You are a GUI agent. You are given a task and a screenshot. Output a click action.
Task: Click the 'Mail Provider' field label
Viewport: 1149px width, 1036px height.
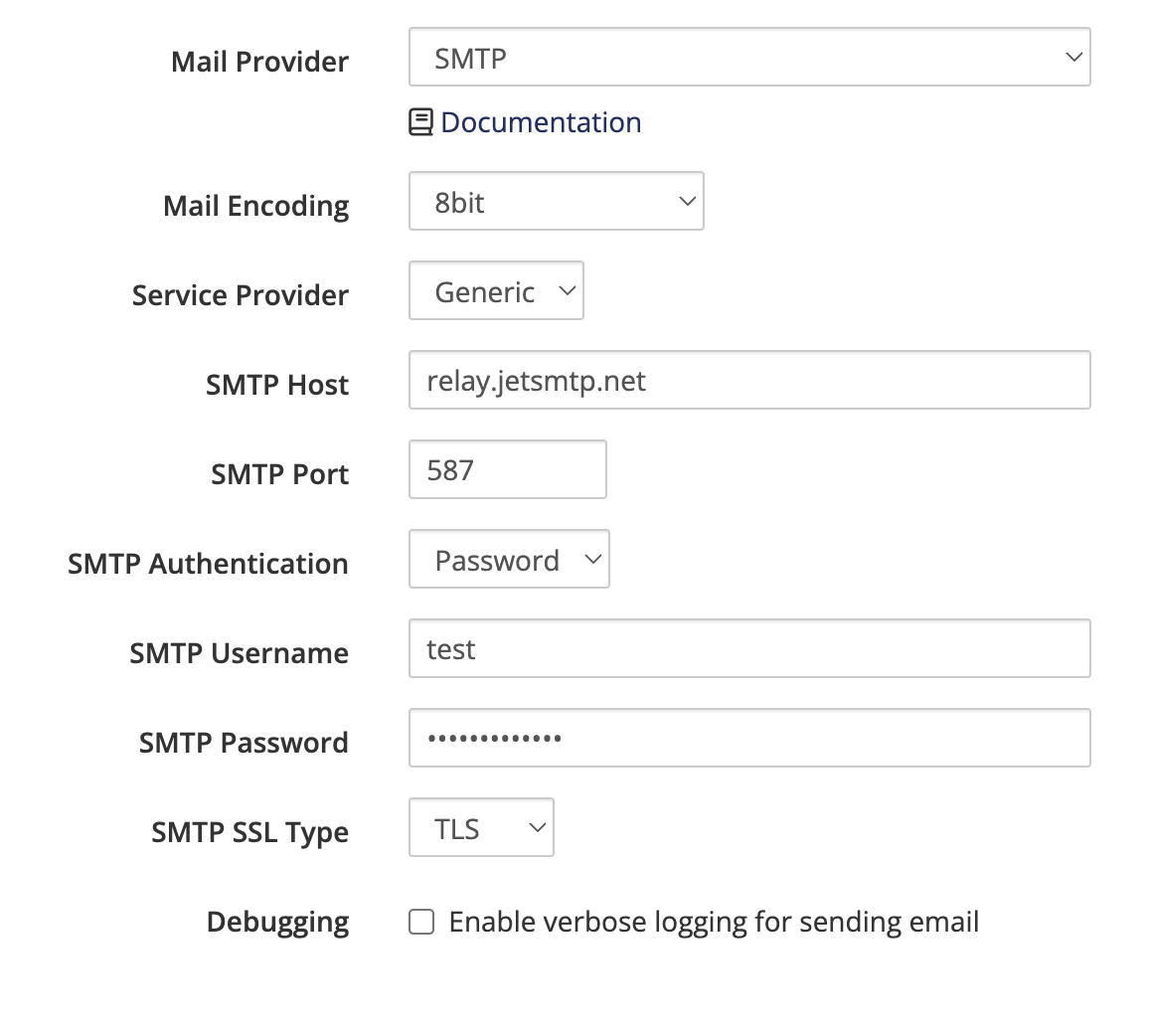pyautogui.click(x=259, y=62)
